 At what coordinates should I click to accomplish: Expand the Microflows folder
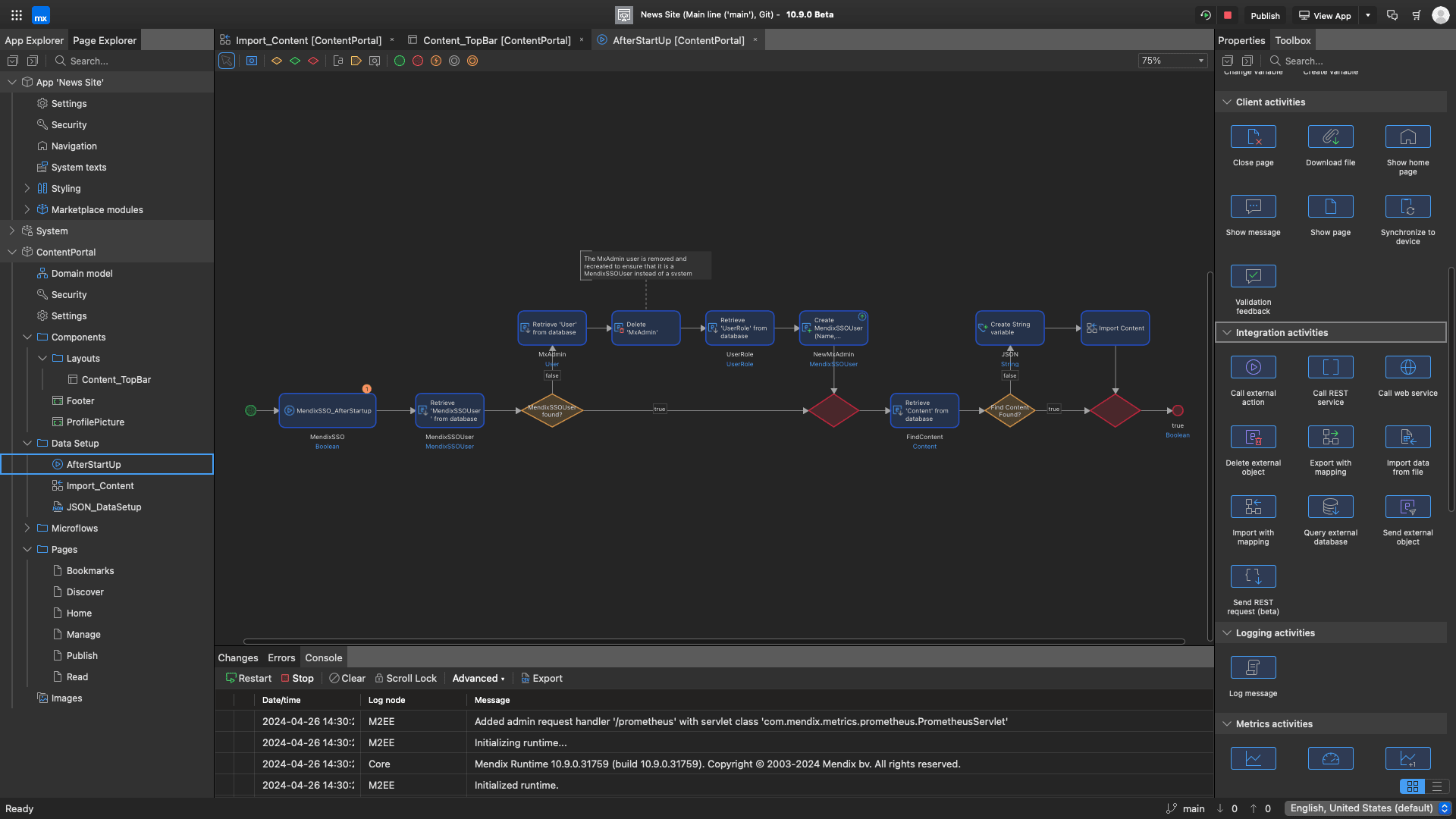[x=27, y=528]
